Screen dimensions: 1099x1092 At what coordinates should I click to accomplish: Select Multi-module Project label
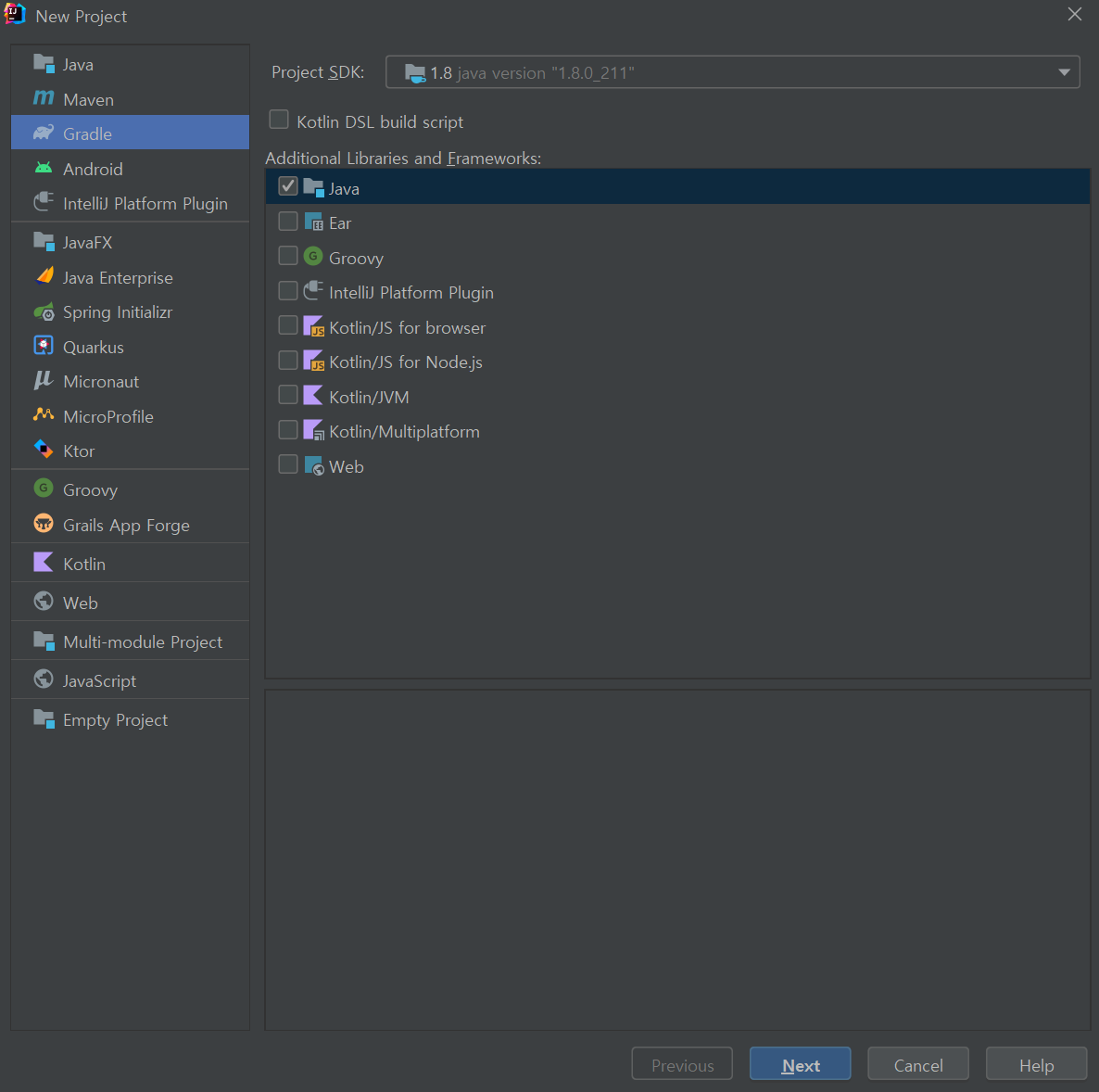pos(143,641)
